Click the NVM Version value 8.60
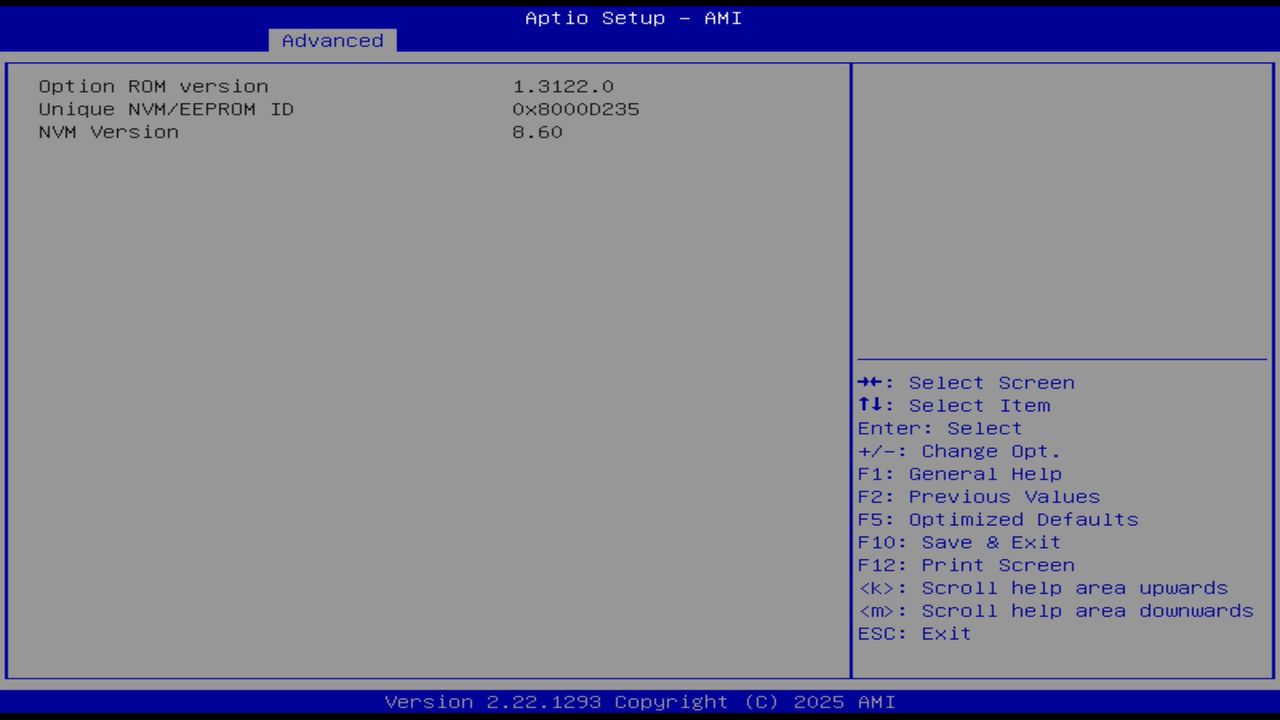Viewport: 1280px width, 720px height. click(537, 132)
